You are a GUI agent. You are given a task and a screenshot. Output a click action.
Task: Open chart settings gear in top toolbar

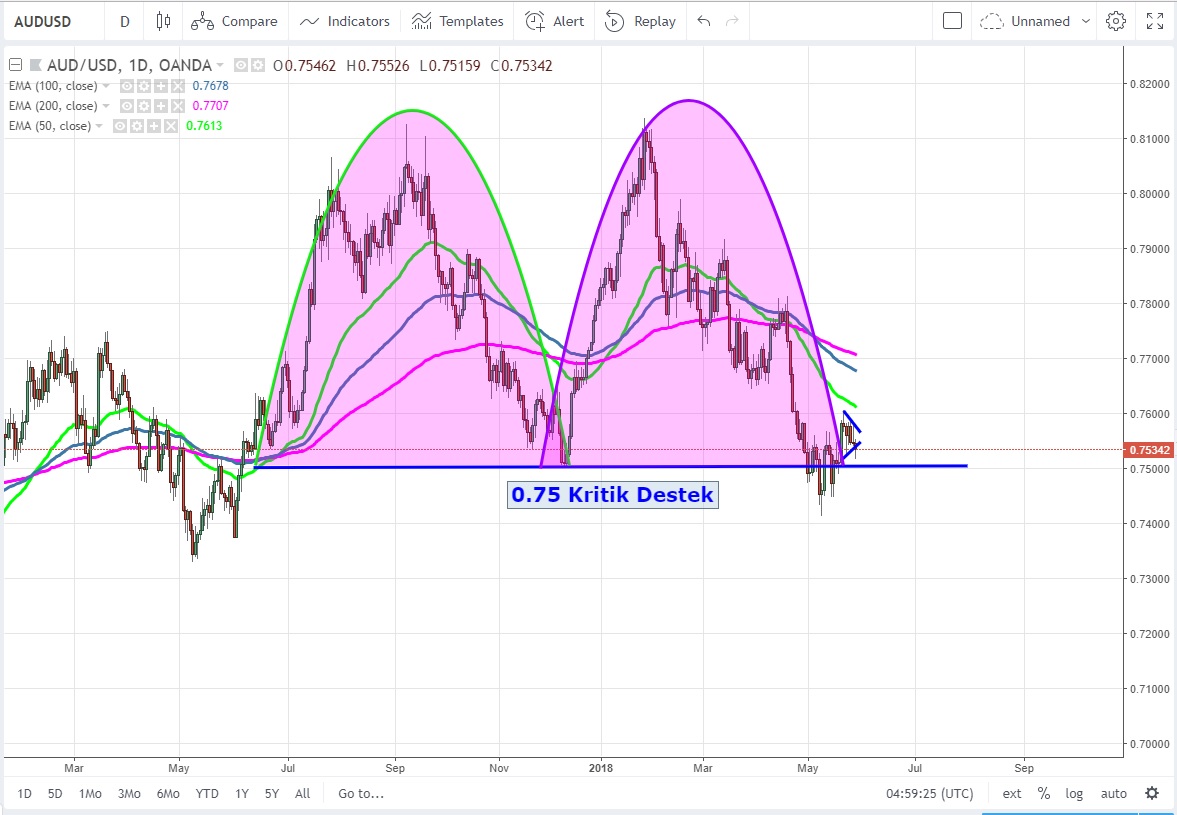click(1116, 21)
